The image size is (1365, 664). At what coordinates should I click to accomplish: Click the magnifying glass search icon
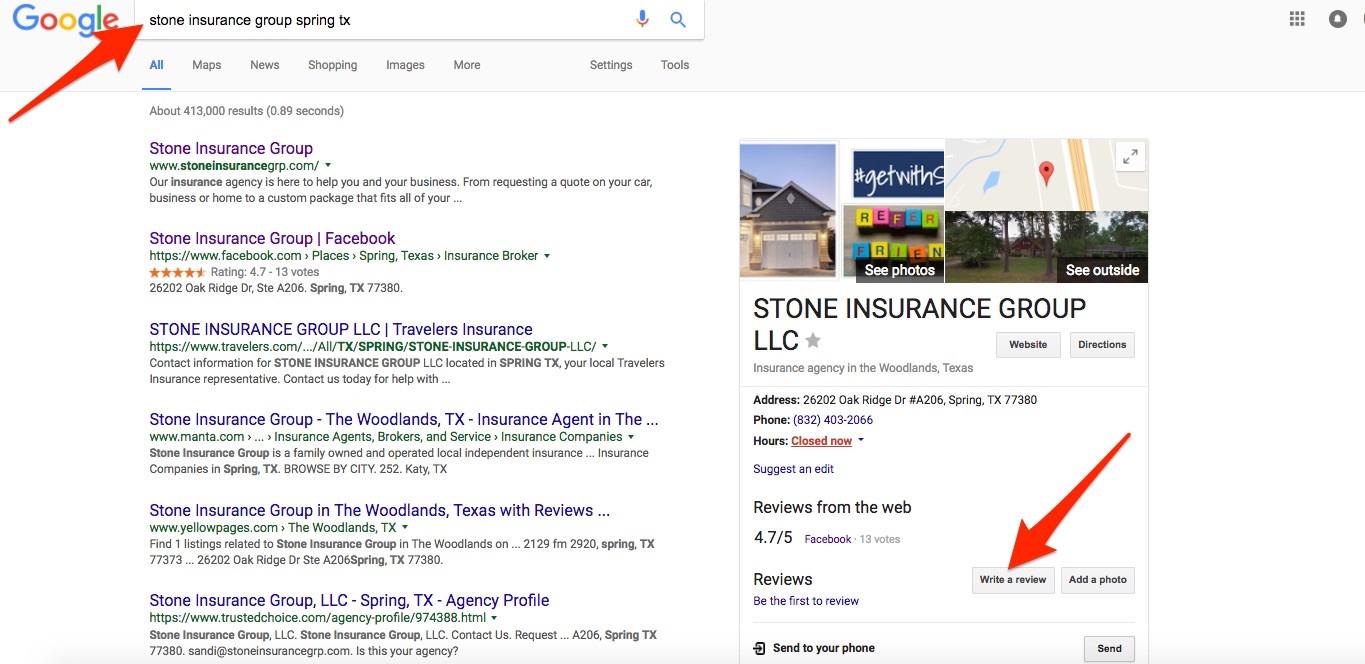coord(678,20)
